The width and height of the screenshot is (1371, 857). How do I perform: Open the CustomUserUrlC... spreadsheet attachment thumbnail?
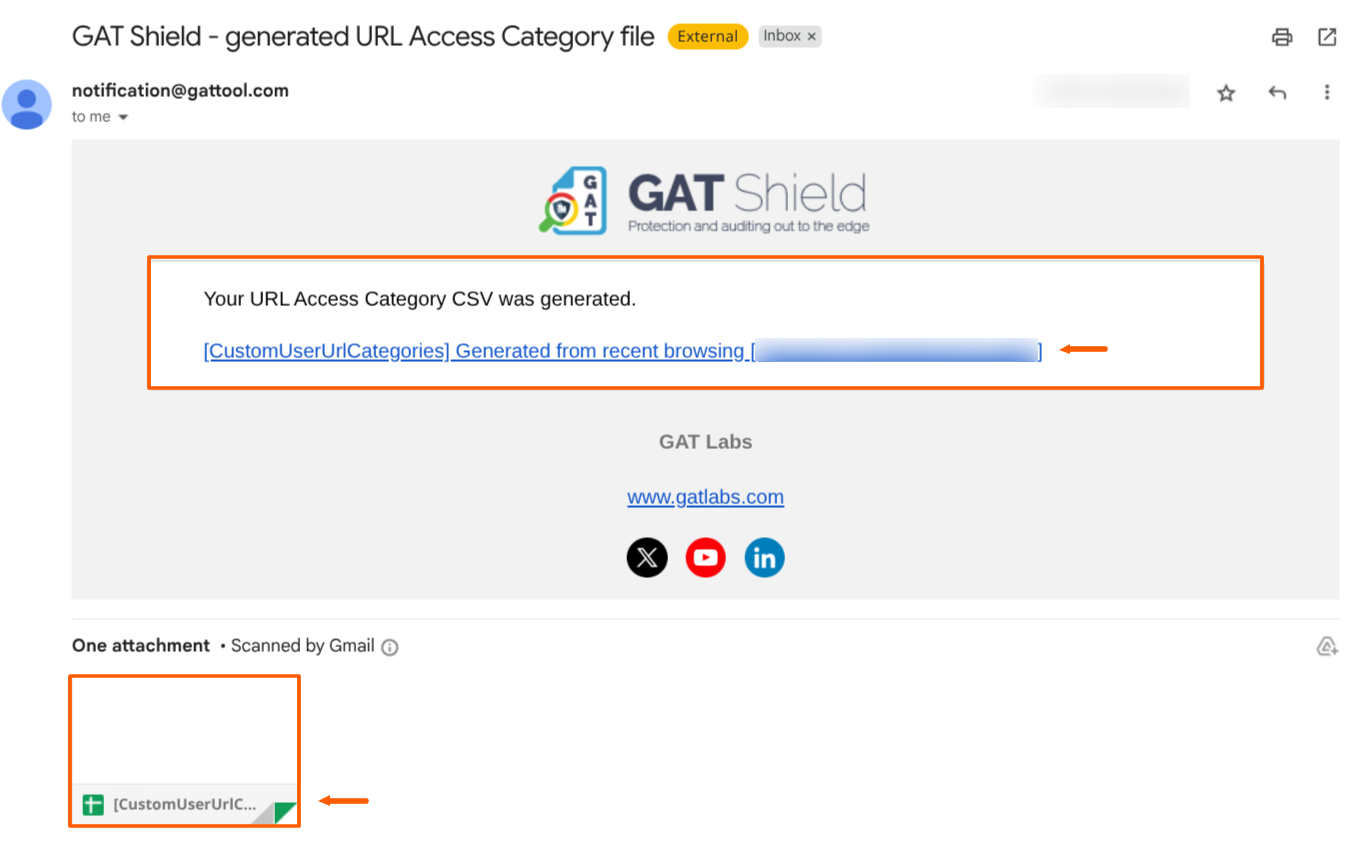(x=184, y=751)
